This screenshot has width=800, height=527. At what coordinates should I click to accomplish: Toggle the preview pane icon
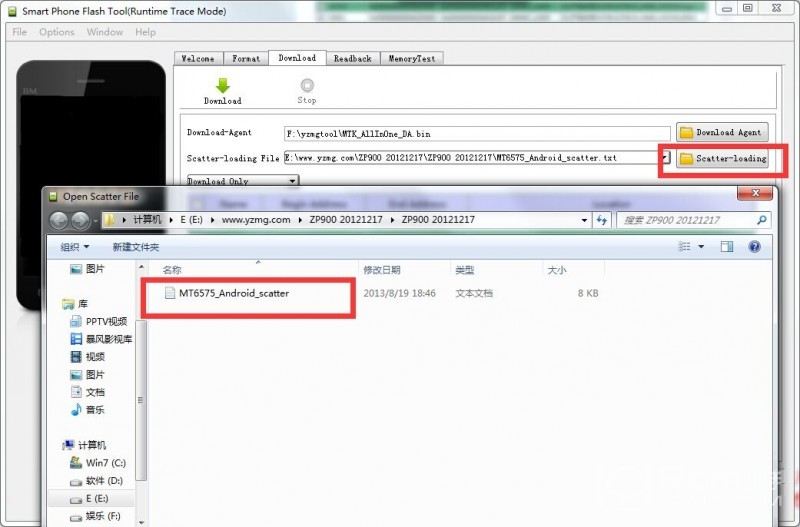(727, 247)
